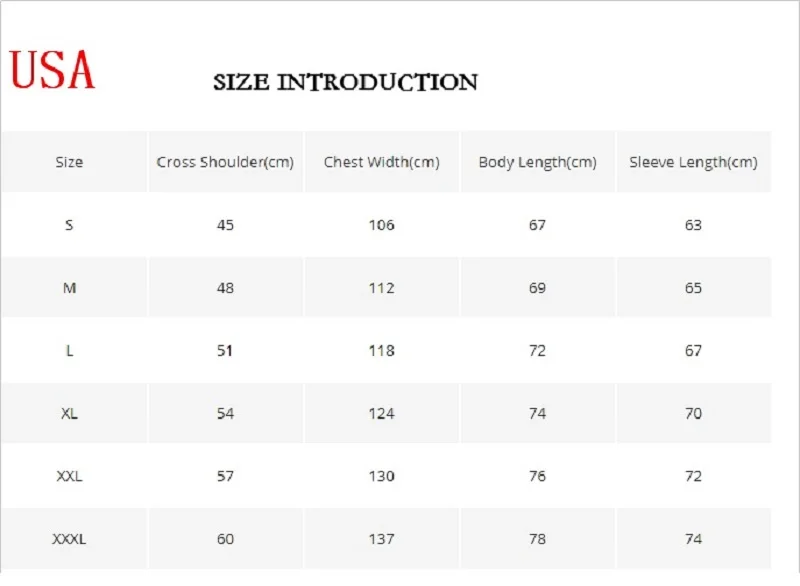
Task: Select cross shoulder value 48
Action: (225, 288)
